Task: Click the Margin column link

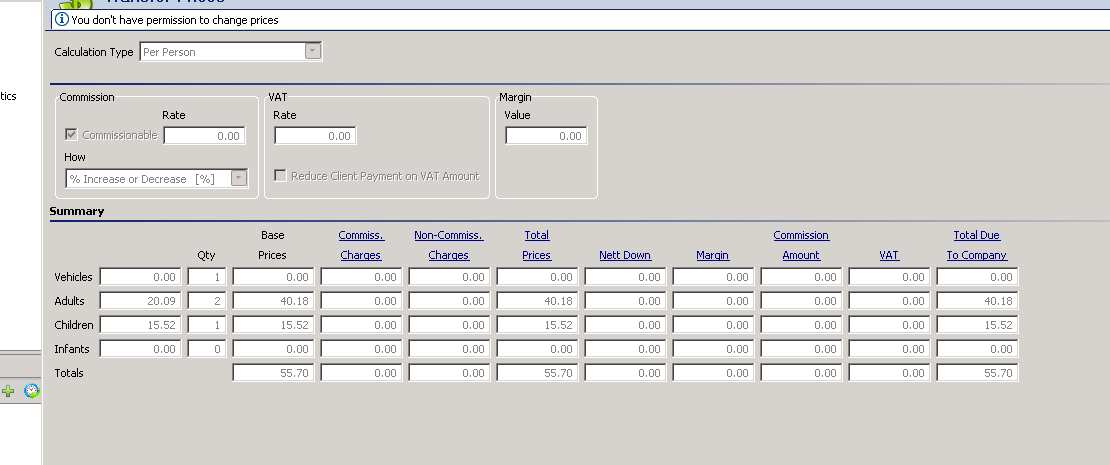Action: coord(713,255)
